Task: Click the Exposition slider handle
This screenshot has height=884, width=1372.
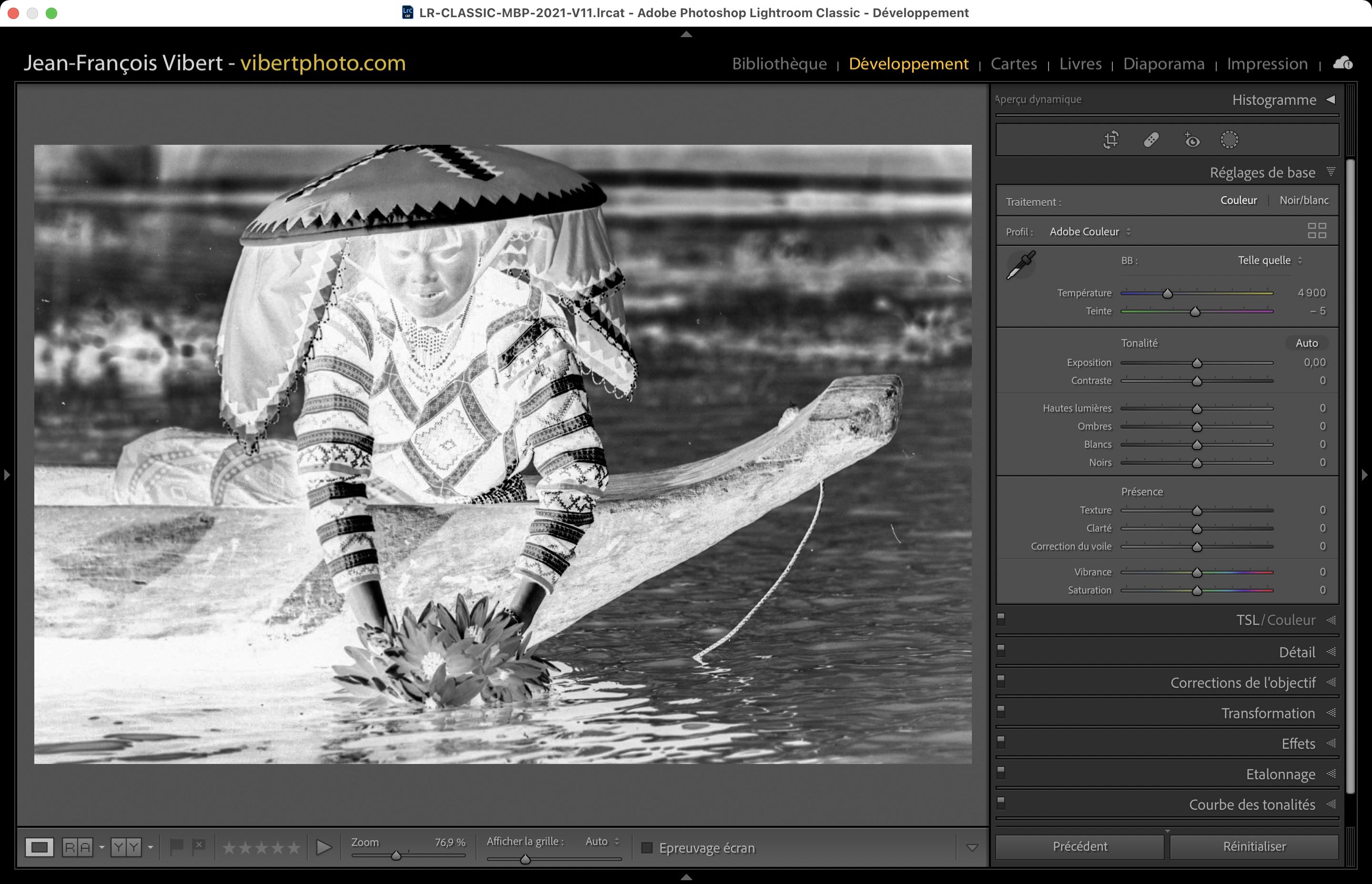Action: pyautogui.click(x=1197, y=363)
